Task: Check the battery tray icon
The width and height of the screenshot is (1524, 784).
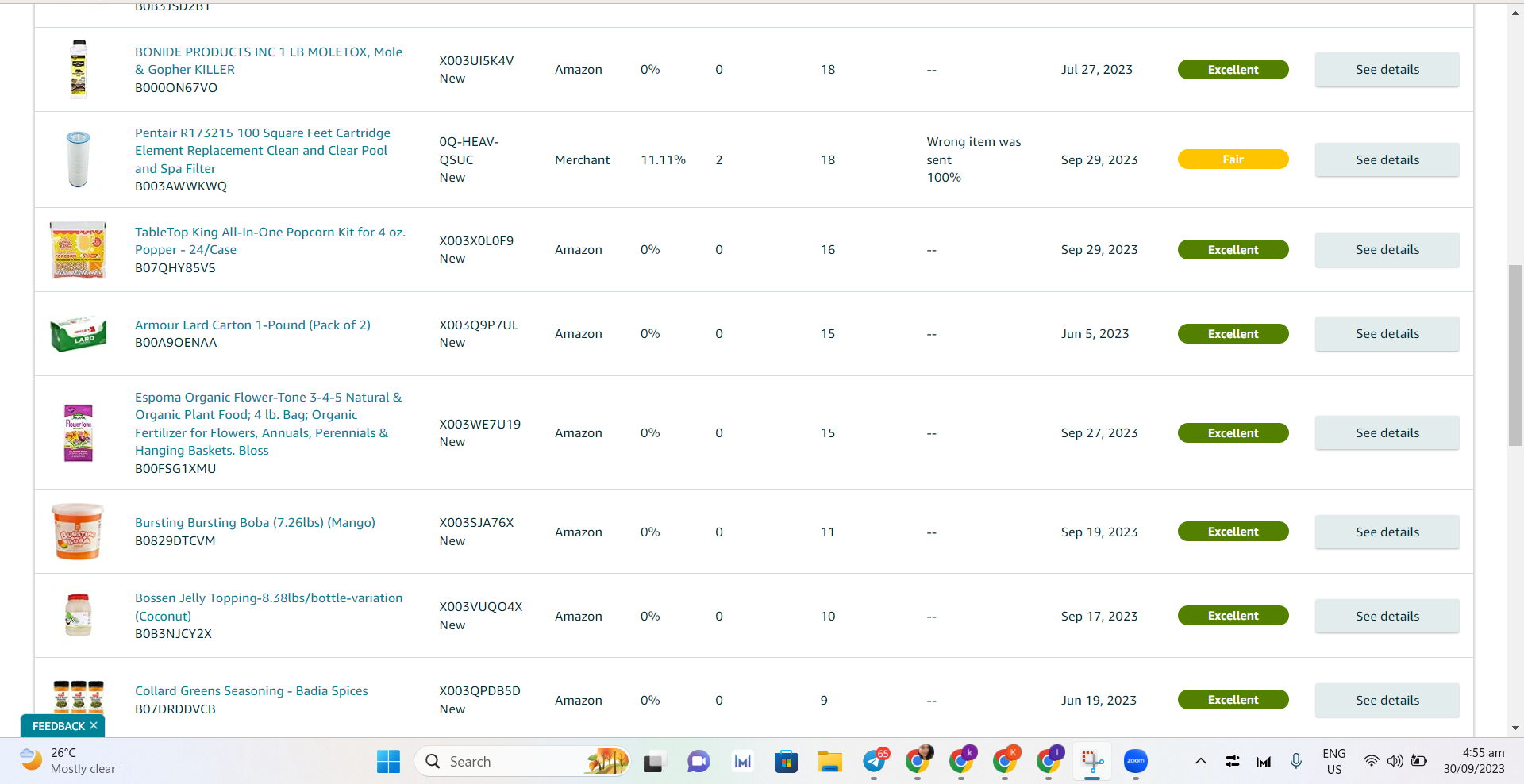Action: [x=1419, y=762]
